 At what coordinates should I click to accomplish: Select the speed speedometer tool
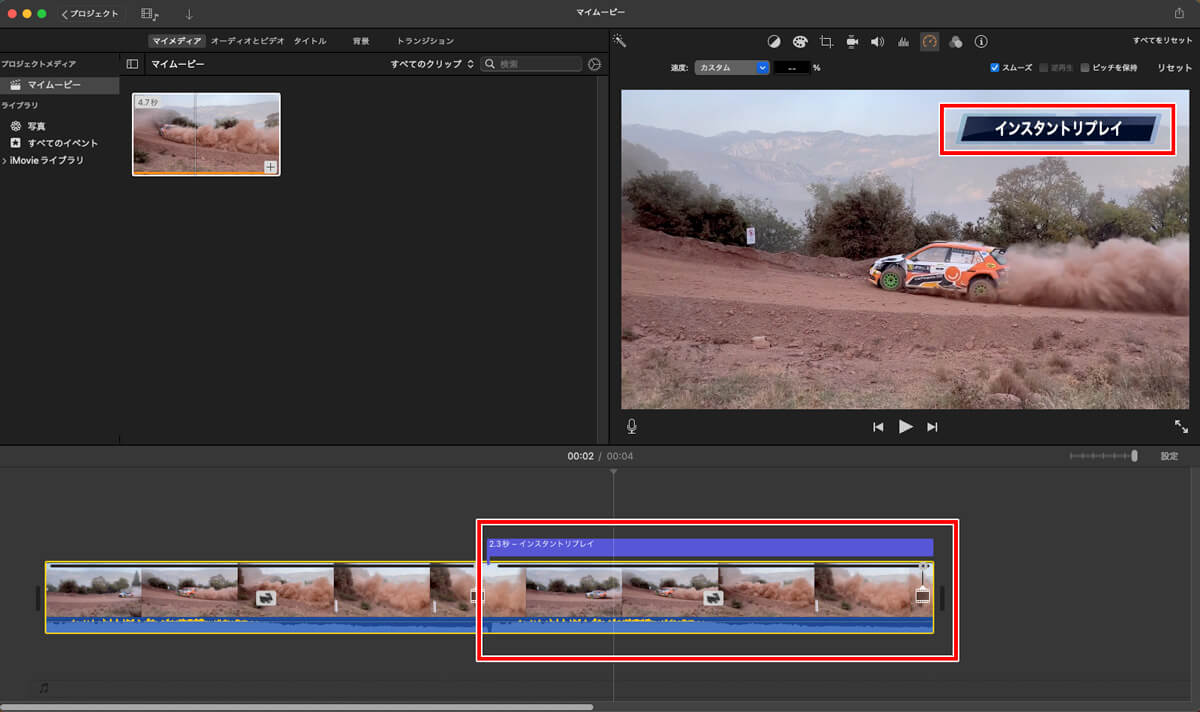[x=930, y=42]
